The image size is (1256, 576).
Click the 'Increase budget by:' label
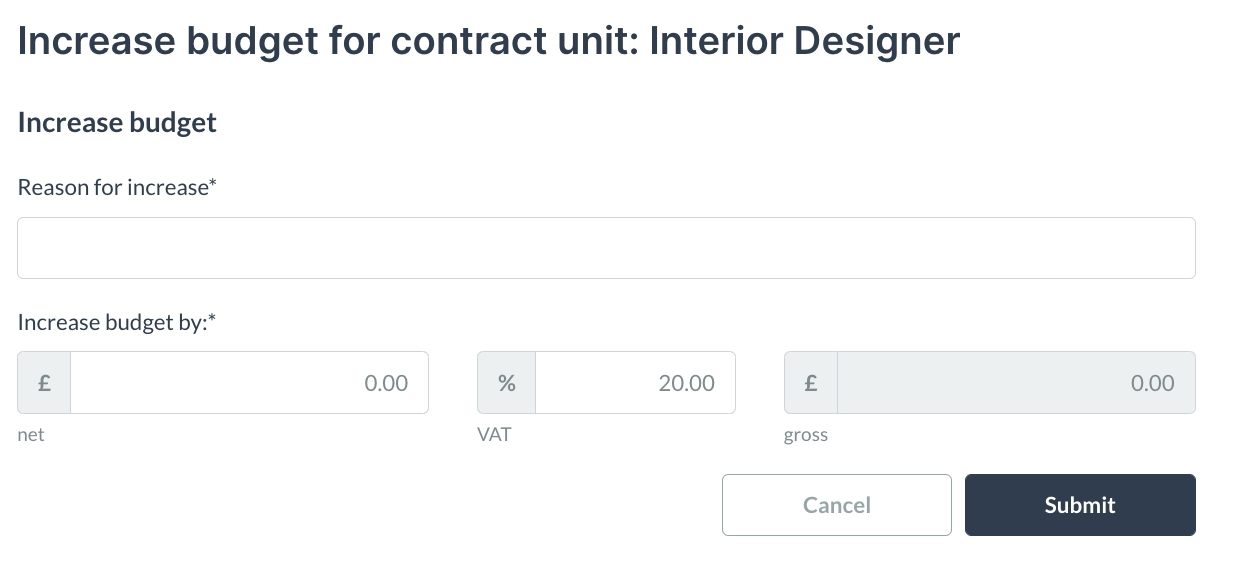pos(112,322)
